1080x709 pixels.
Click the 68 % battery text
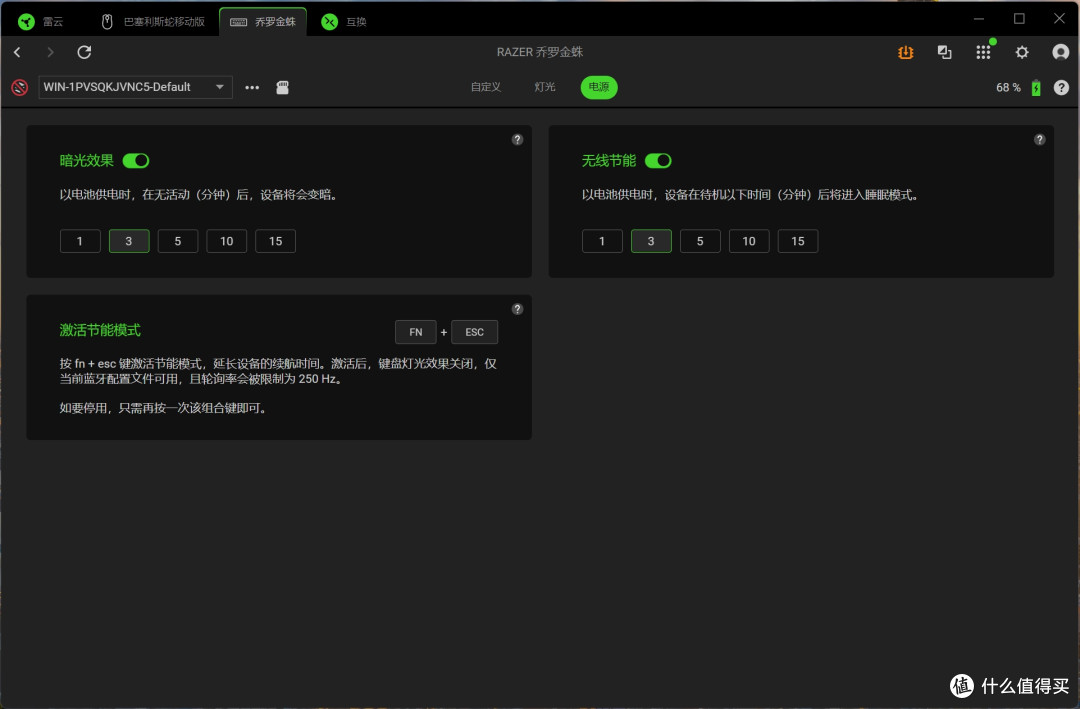pyautogui.click(x=1008, y=88)
